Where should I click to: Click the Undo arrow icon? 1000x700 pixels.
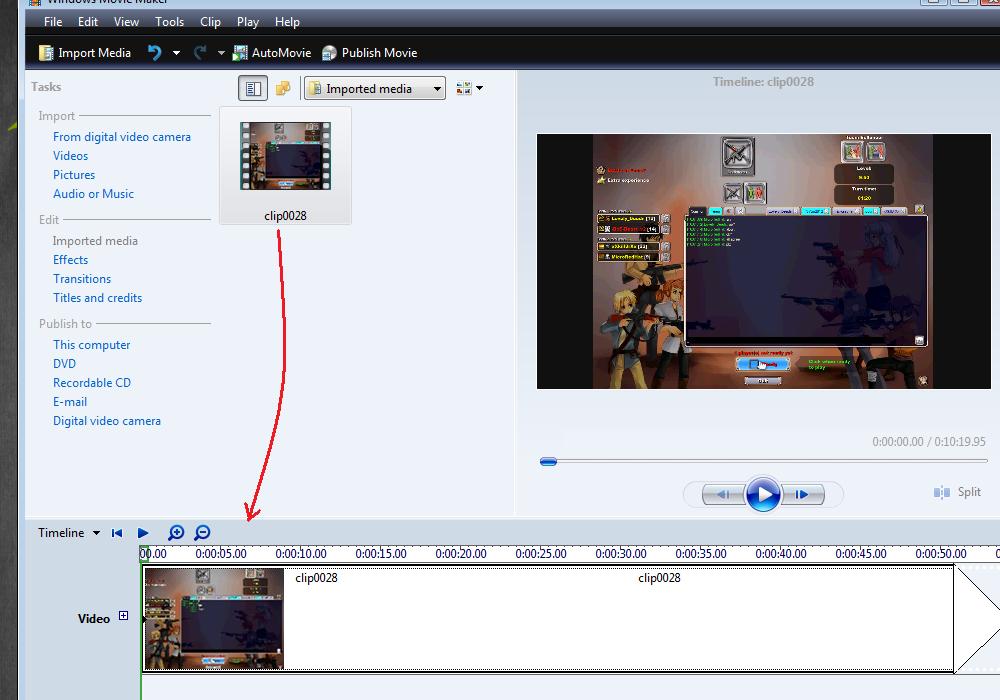point(154,53)
